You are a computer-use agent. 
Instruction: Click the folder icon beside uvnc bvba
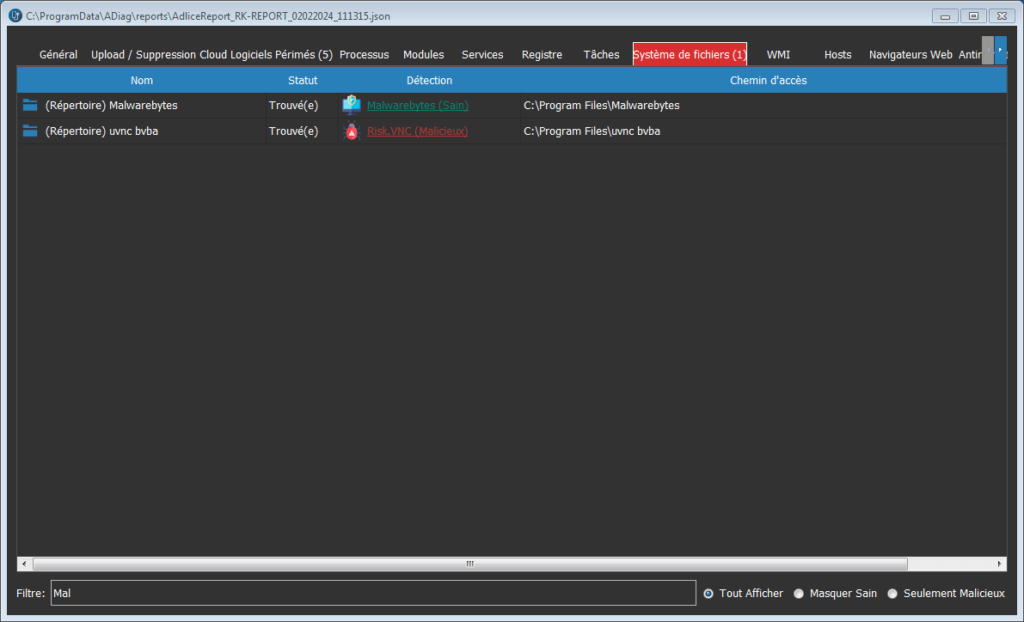pyautogui.click(x=30, y=131)
